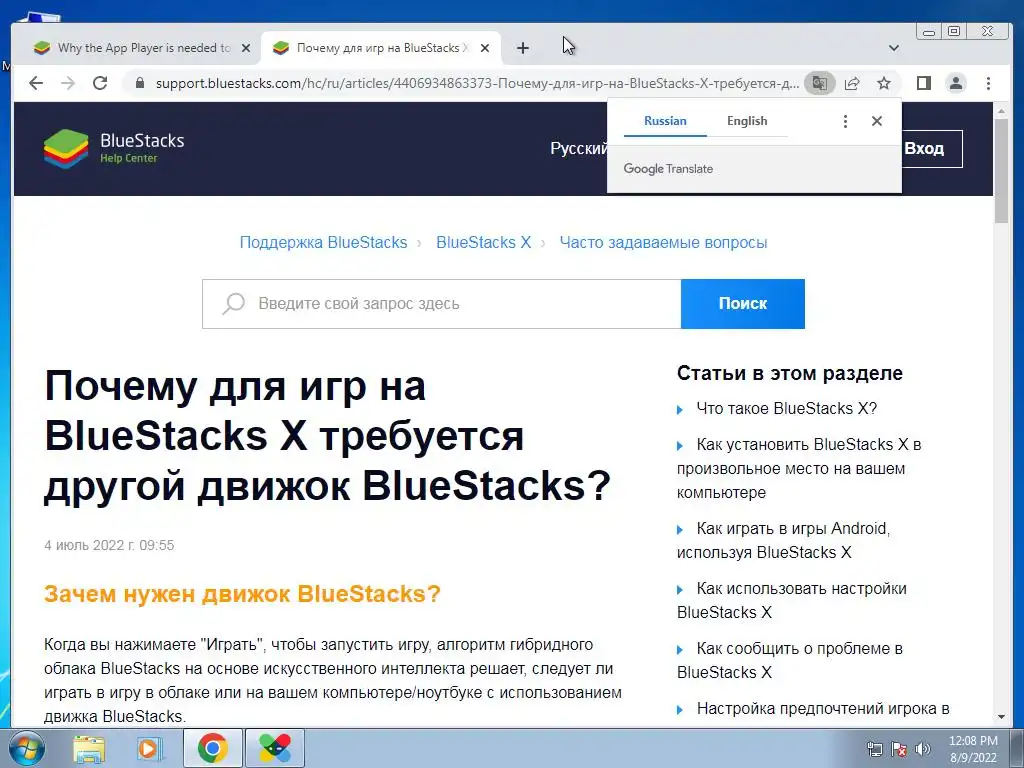
Task: Open 'Что такое BlueStacks X?' article
Action: pyautogui.click(x=786, y=408)
